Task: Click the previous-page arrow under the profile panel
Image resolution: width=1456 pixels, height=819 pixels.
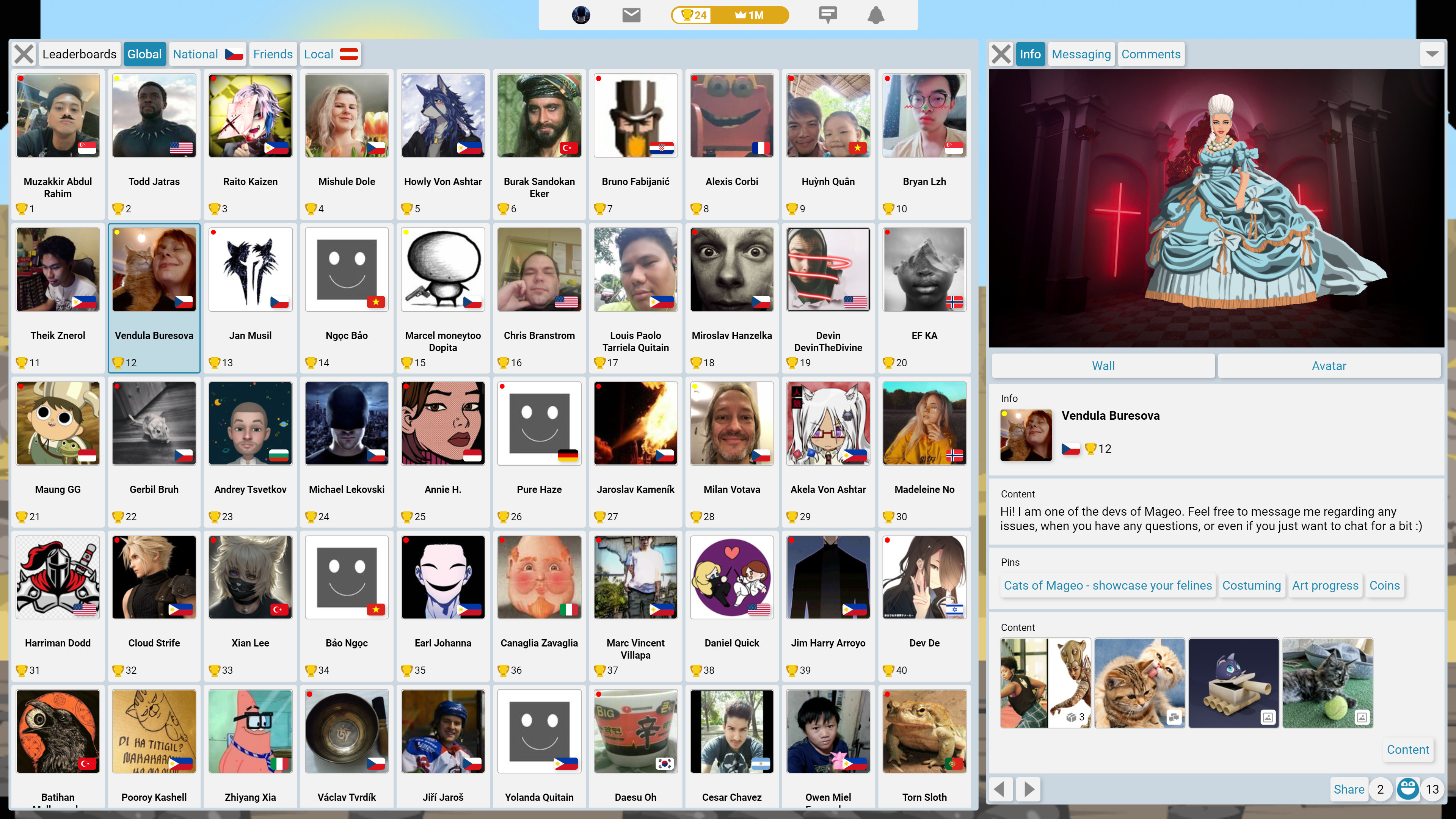Action: tap(1001, 789)
